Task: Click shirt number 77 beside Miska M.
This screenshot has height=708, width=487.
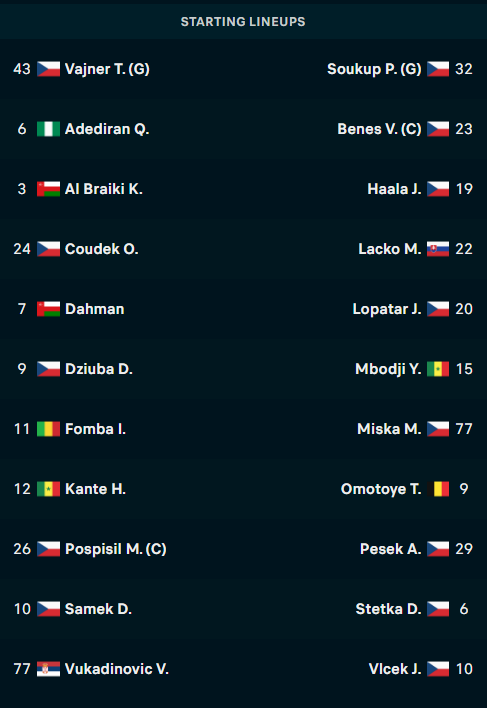Action: tap(464, 429)
